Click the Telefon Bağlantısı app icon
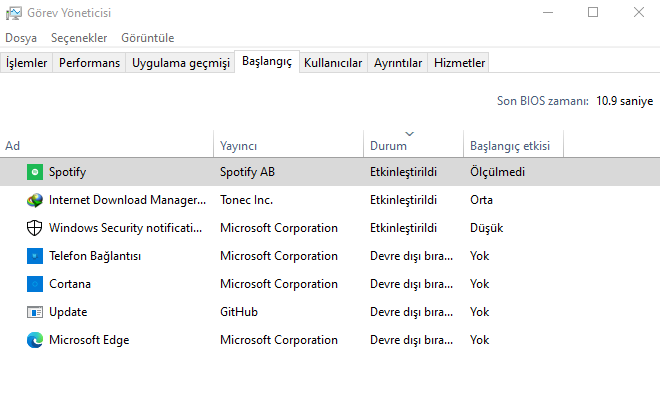This screenshot has width=660, height=409. (x=35, y=256)
